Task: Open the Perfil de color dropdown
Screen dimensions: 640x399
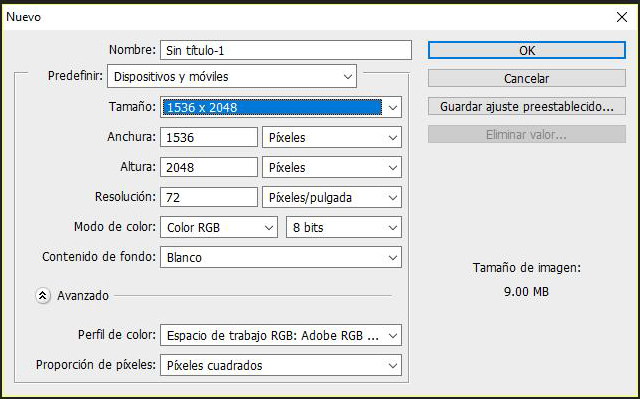Action: point(281,335)
